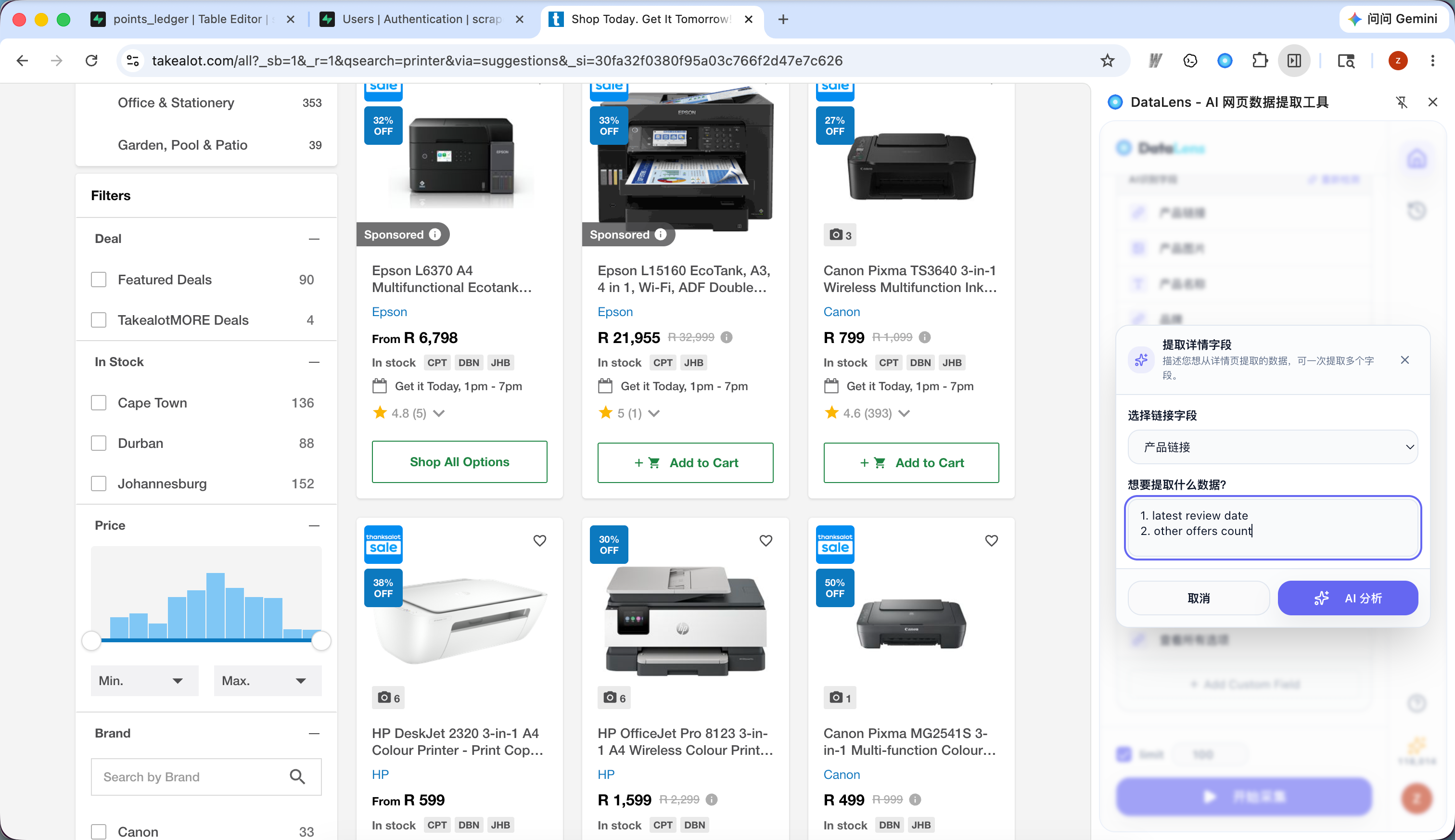Screen dimensions: 1455x840
Task: Toggle the browser side panel icon
Action: pos(1294,61)
